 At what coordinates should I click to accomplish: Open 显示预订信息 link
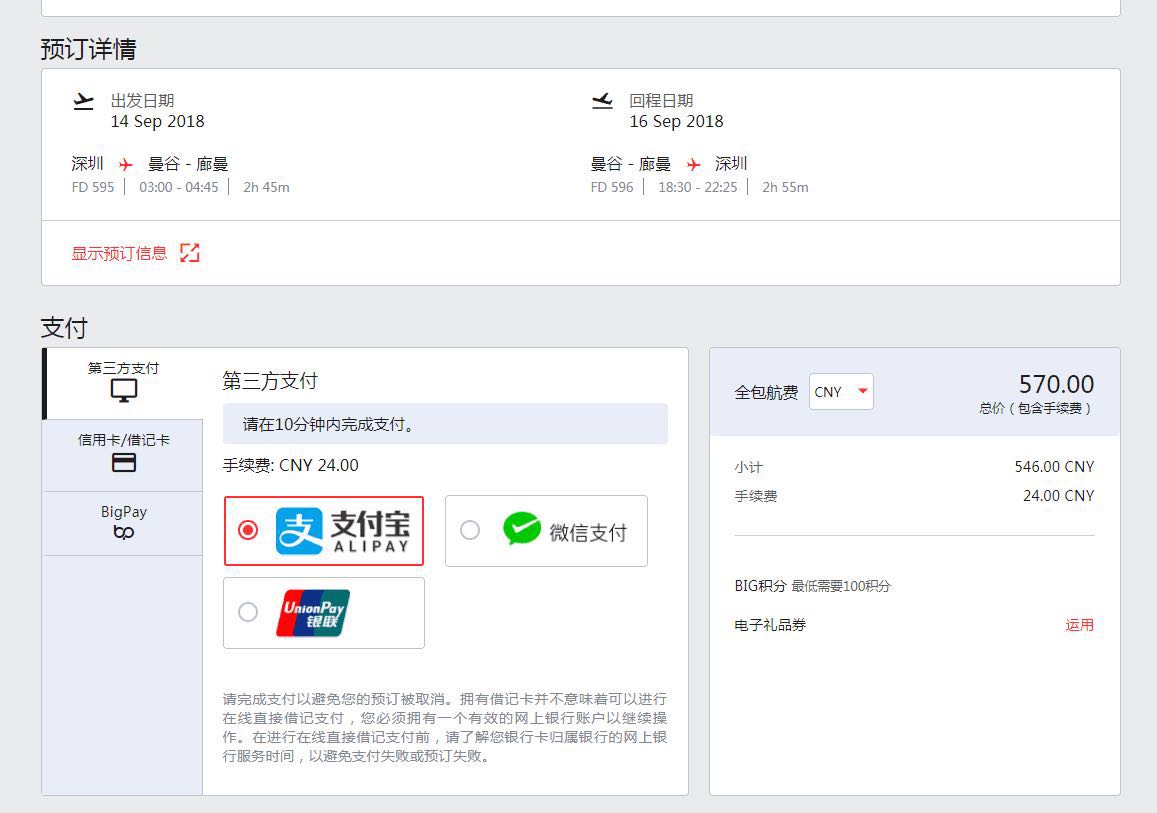[120, 253]
